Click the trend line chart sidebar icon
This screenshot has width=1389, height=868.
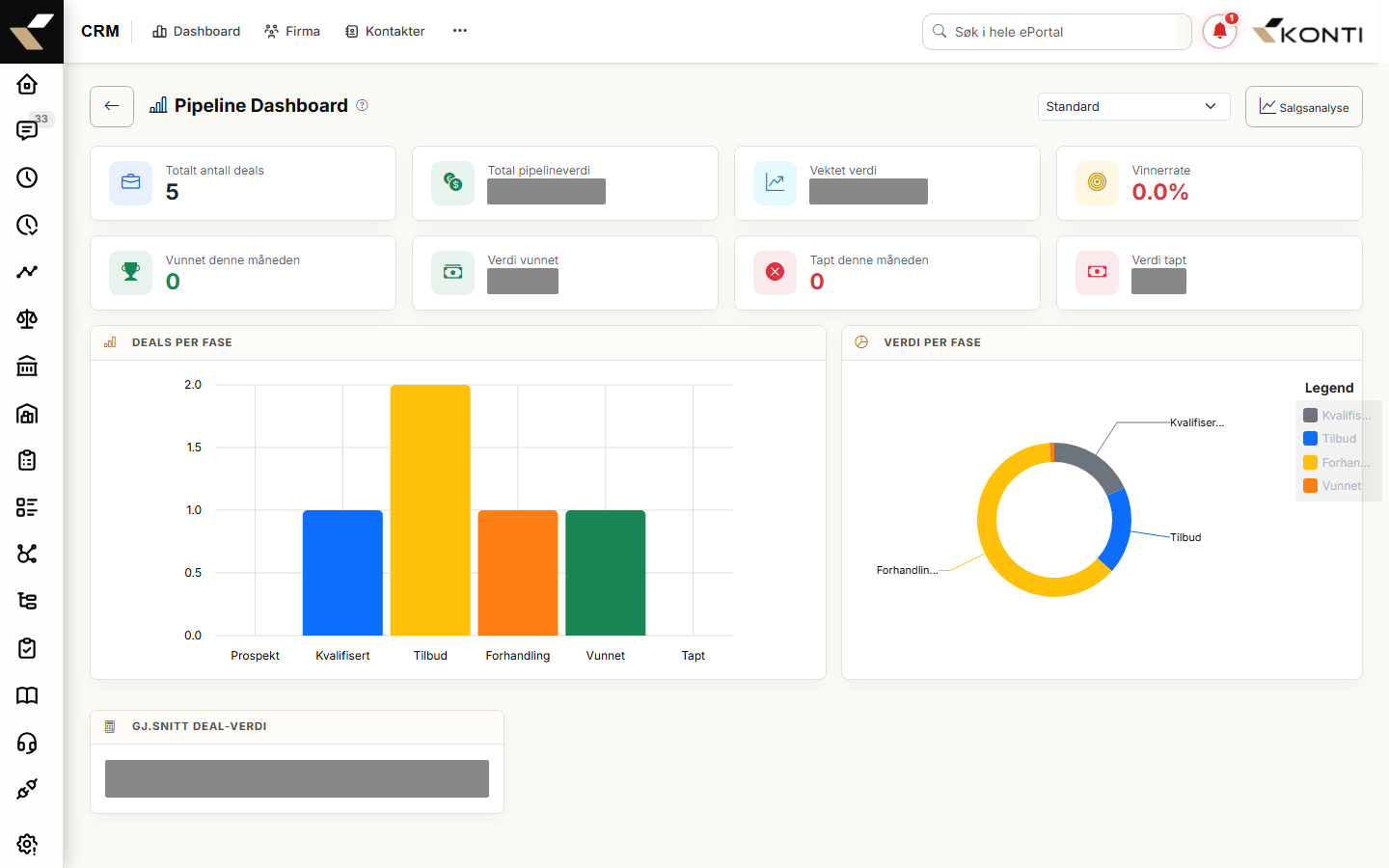pyautogui.click(x=27, y=272)
